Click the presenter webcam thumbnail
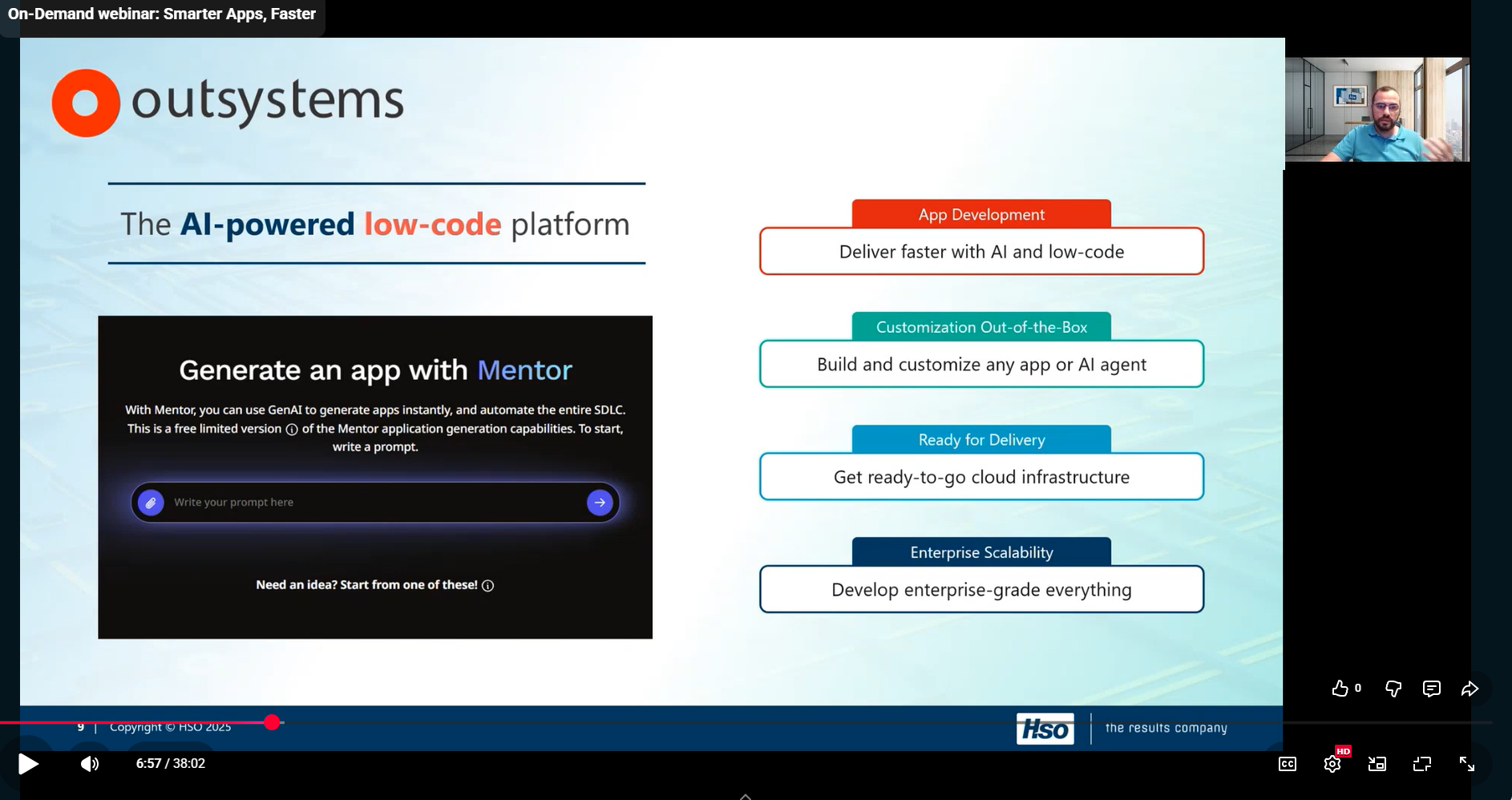 1377,110
